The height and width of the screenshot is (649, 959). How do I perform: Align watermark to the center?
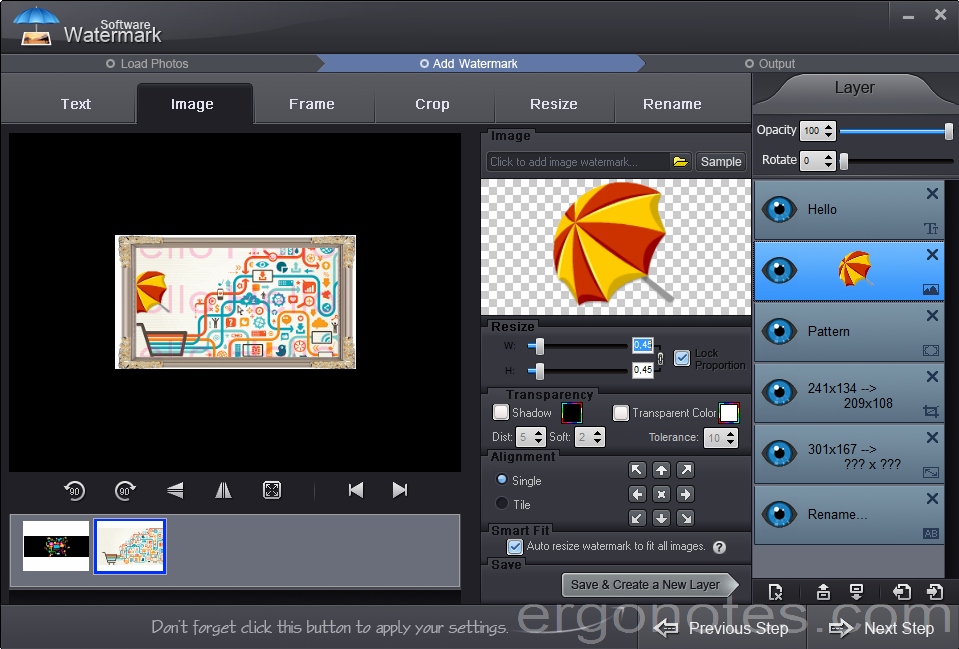[661, 494]
